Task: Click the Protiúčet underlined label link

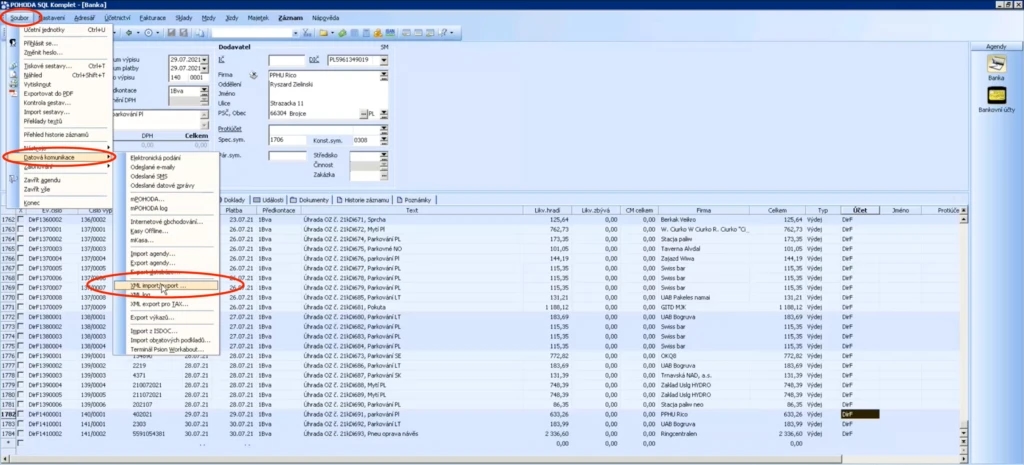Action: click(229, 129)
